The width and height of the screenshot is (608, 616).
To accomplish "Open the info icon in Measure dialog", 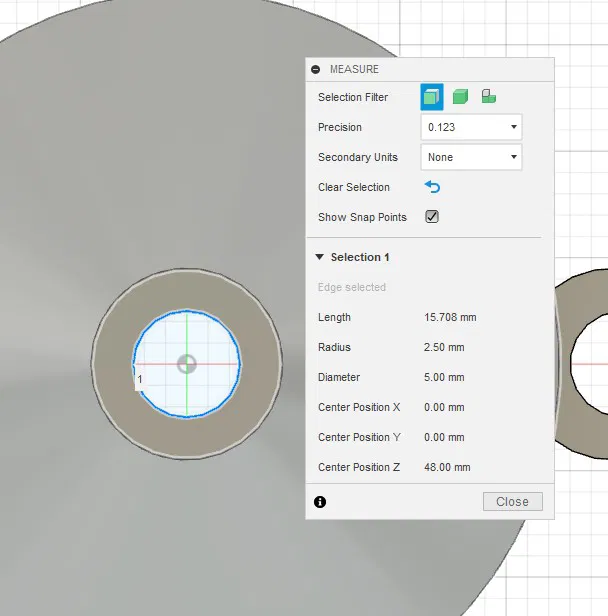I will 320,502.
